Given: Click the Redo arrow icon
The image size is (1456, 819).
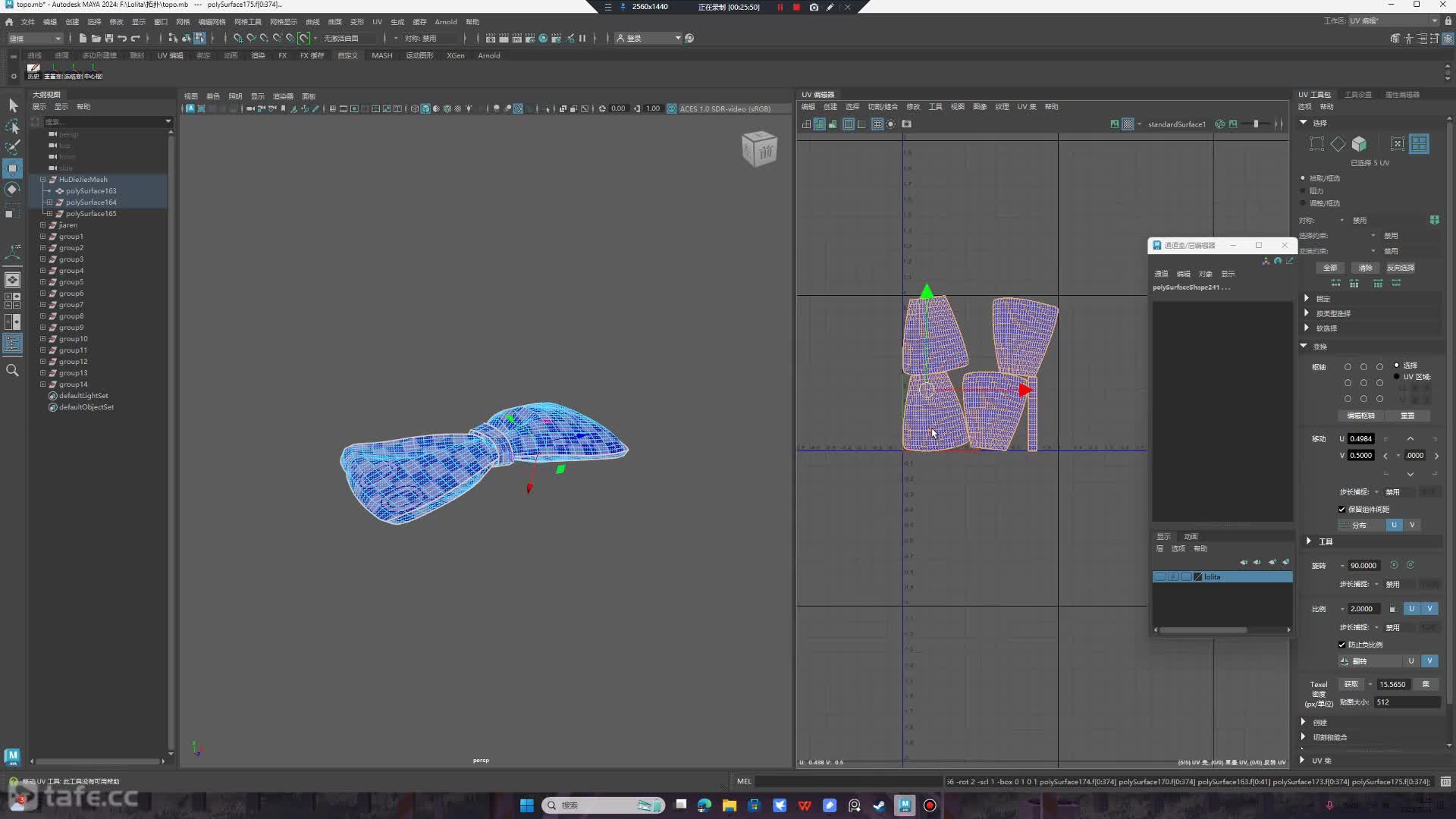Looking at the screenshot, I should 136,38.
